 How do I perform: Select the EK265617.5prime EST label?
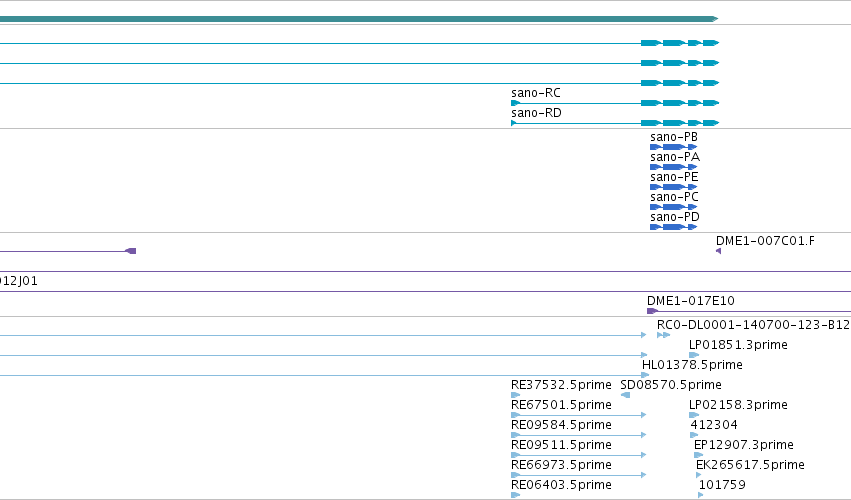click(750, 465)
